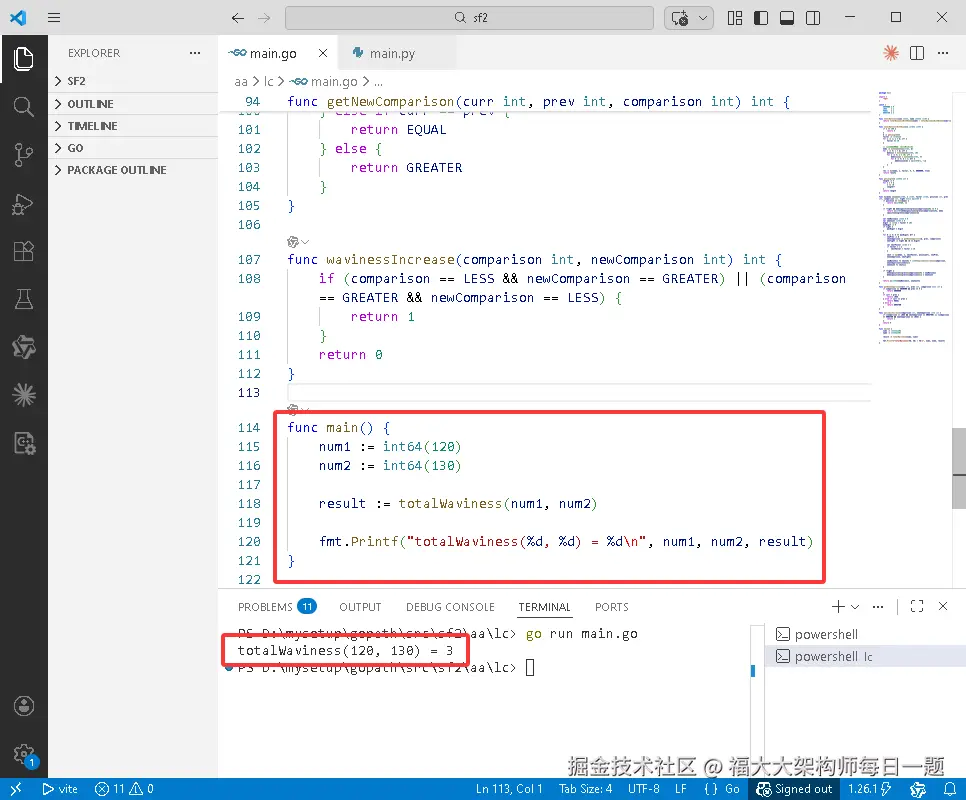The height and width of the screenshot is (800, 966).
Task: Place cursor on empty line 113
Action: point(579,392)
